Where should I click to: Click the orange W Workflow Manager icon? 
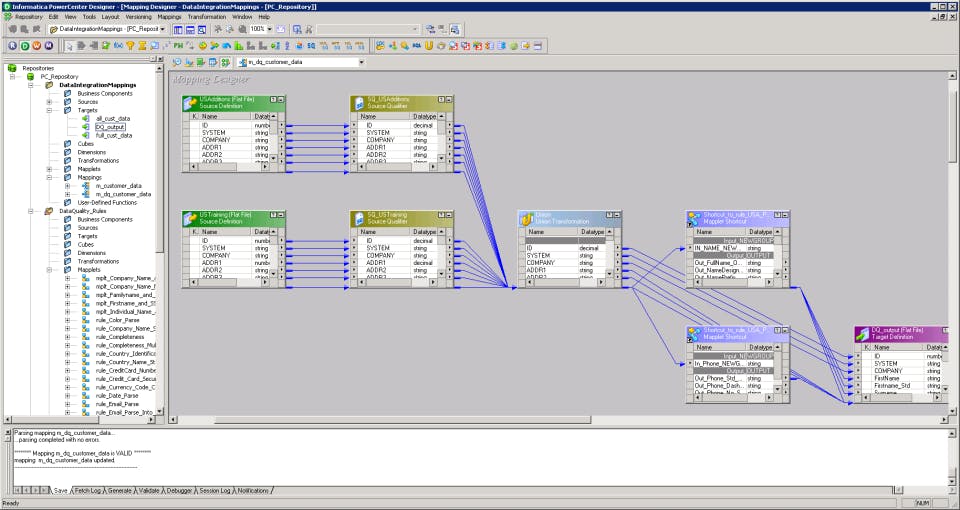(37, 45)
